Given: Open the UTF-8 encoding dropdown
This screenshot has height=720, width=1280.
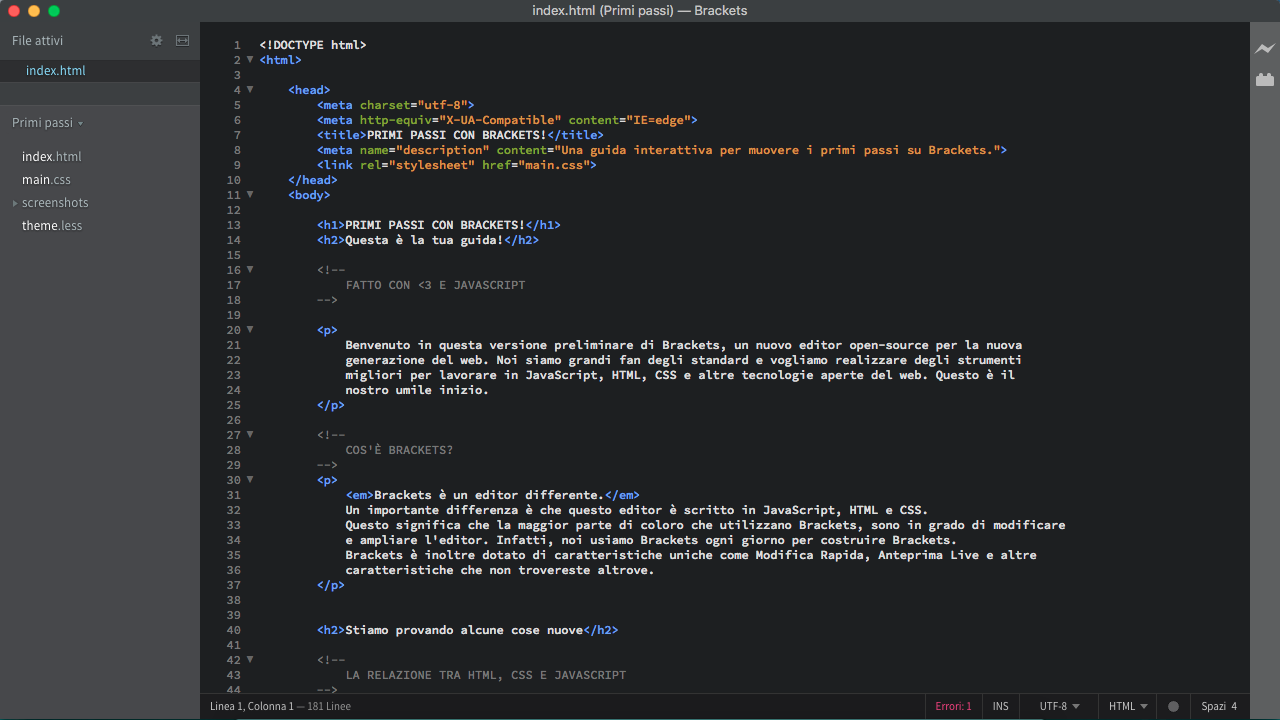Looking at the screenshot, I should pyautogui.click(x=1059, y=706).
